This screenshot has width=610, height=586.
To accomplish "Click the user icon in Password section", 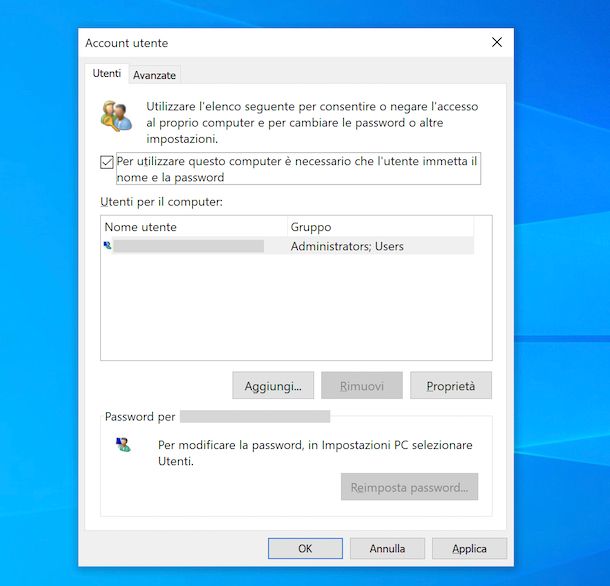I will pos(123,444).
